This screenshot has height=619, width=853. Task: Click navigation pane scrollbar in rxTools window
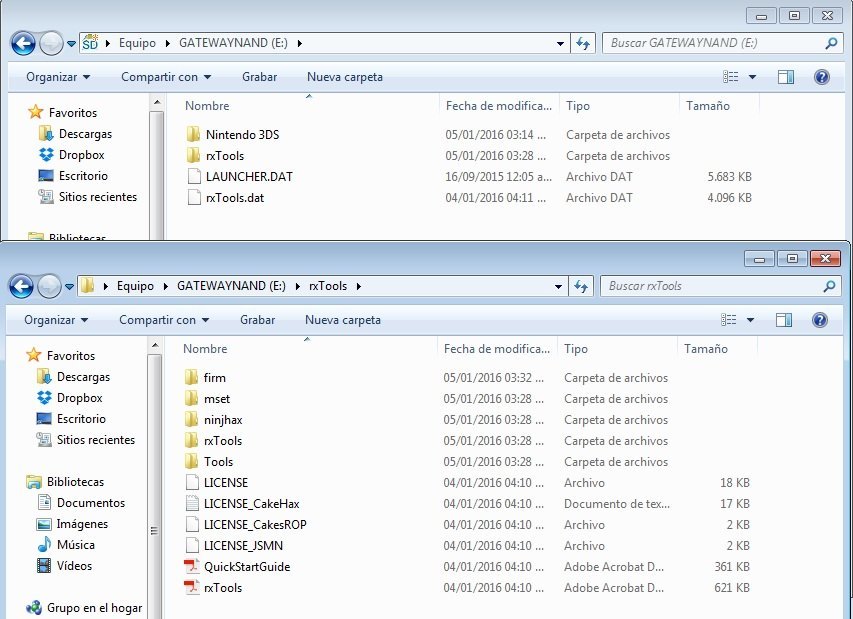click(x=154, y=530)
